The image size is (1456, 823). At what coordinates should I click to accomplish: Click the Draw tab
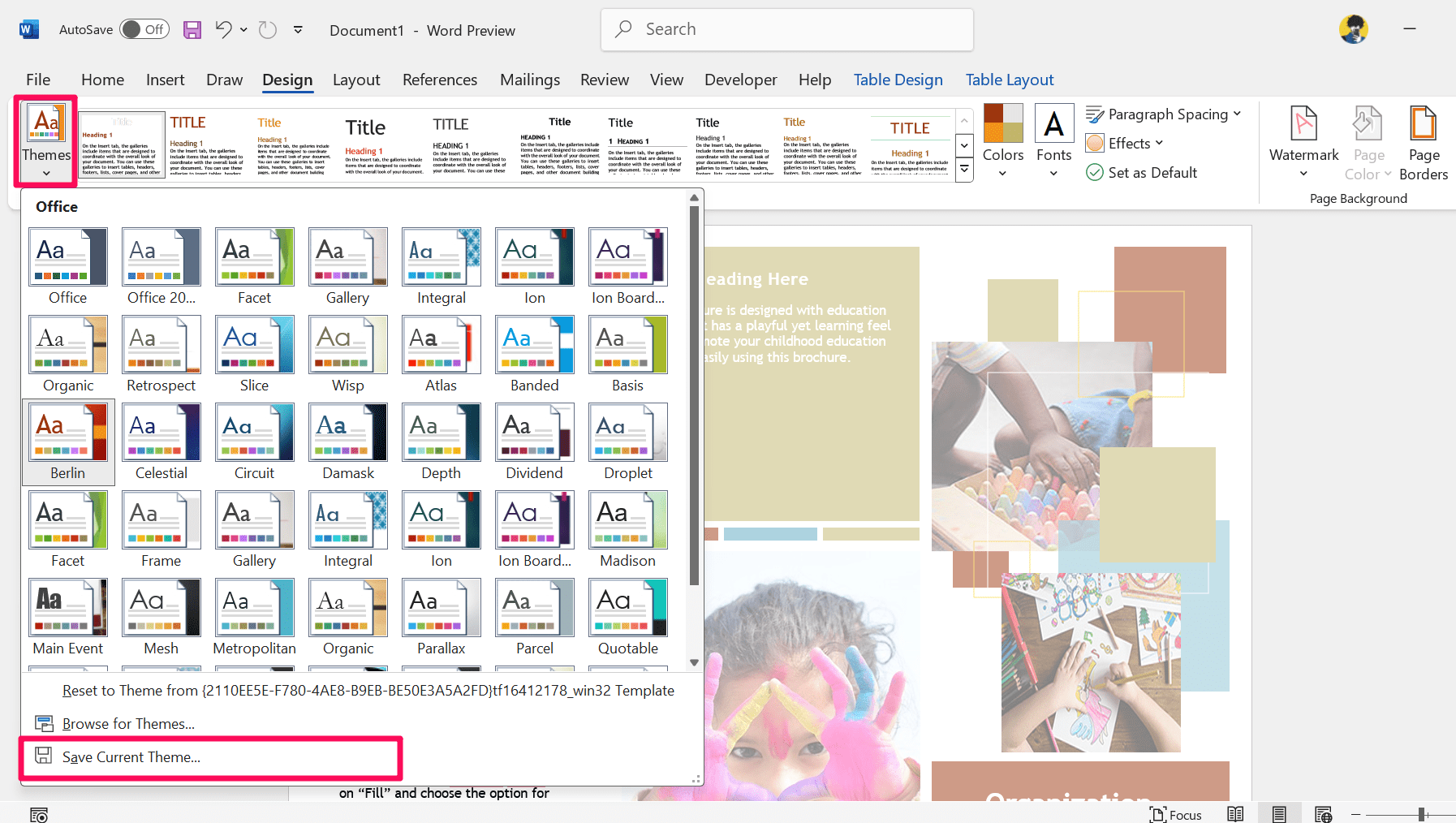click(x=224, y=80)
